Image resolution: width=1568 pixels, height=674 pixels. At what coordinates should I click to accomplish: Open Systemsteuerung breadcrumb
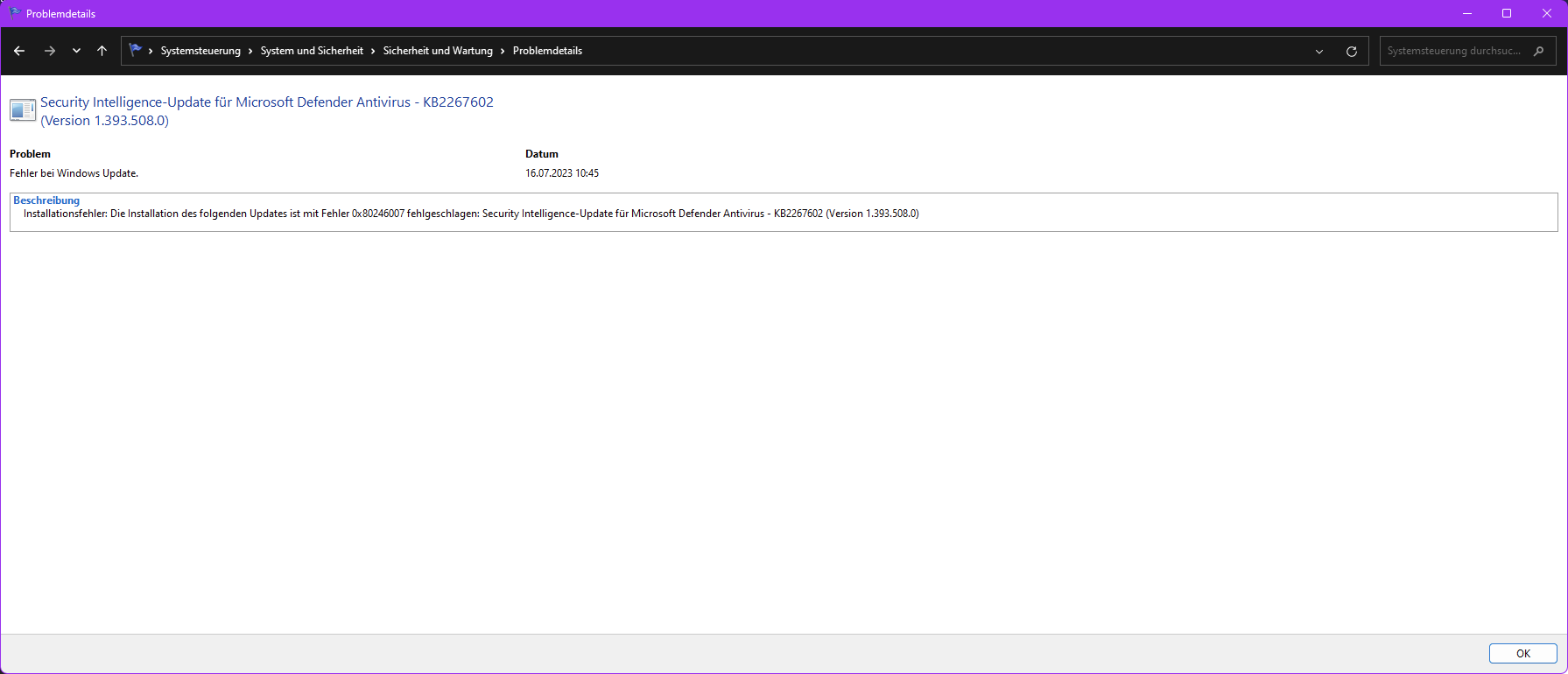point(200,51)
